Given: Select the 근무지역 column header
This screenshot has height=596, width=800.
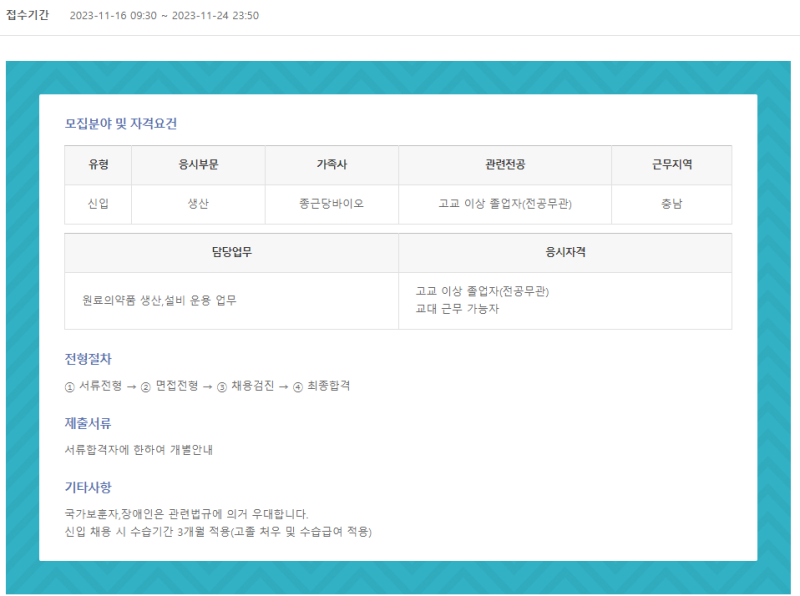Looking at the screenshot, I should click(x=671, y=165).
